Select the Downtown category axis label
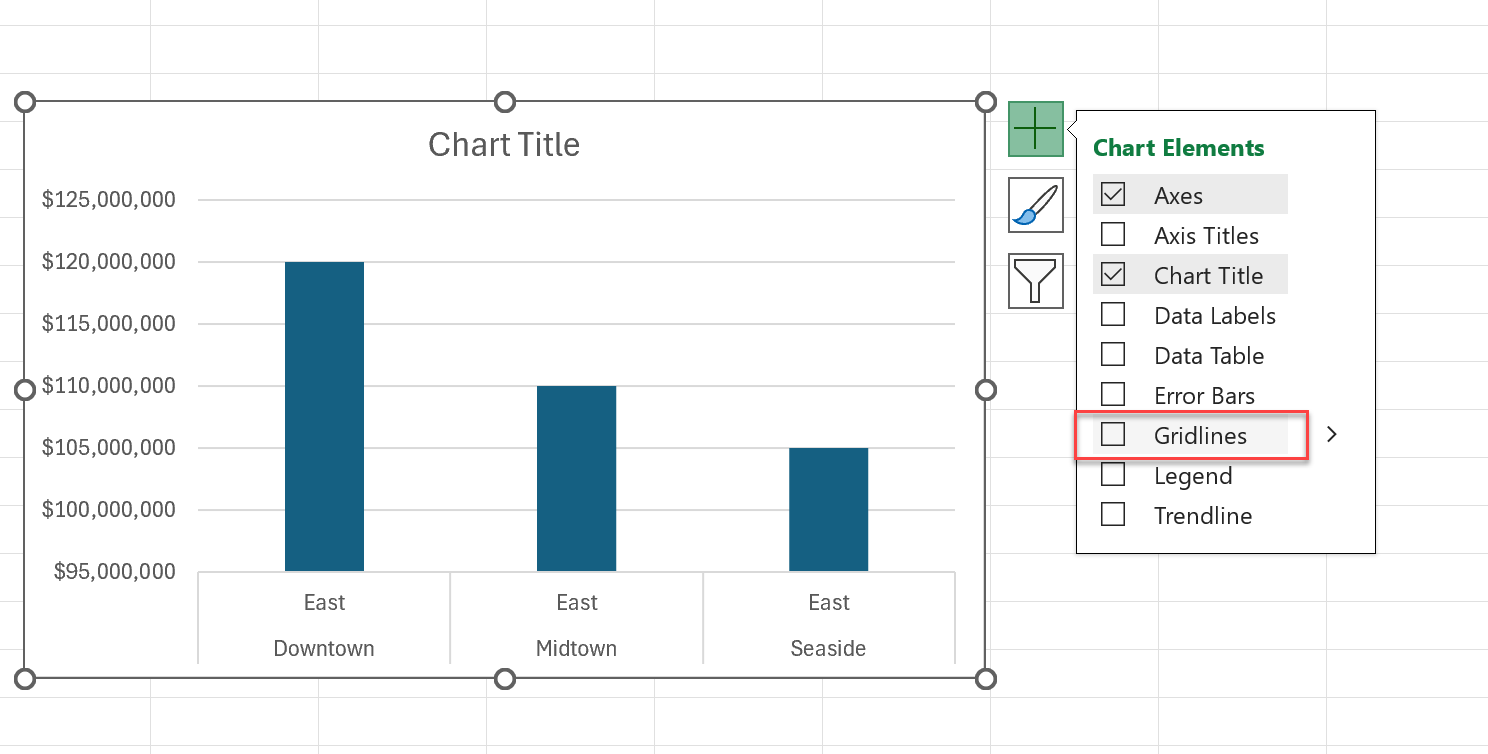This screenshot has height=754, width=1488. tap(324, 649)
